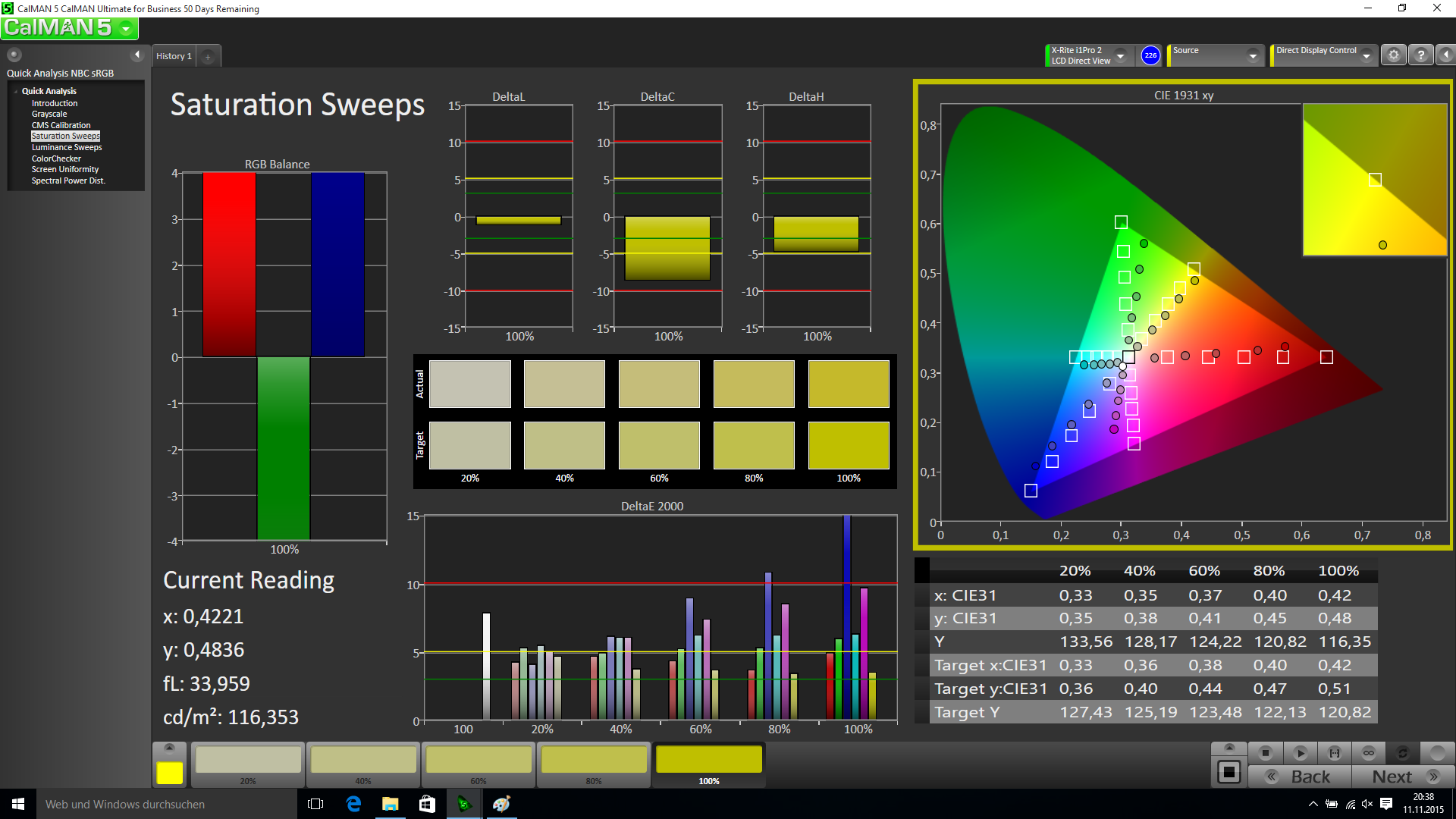Click the RGB Balance chart title

277,165
